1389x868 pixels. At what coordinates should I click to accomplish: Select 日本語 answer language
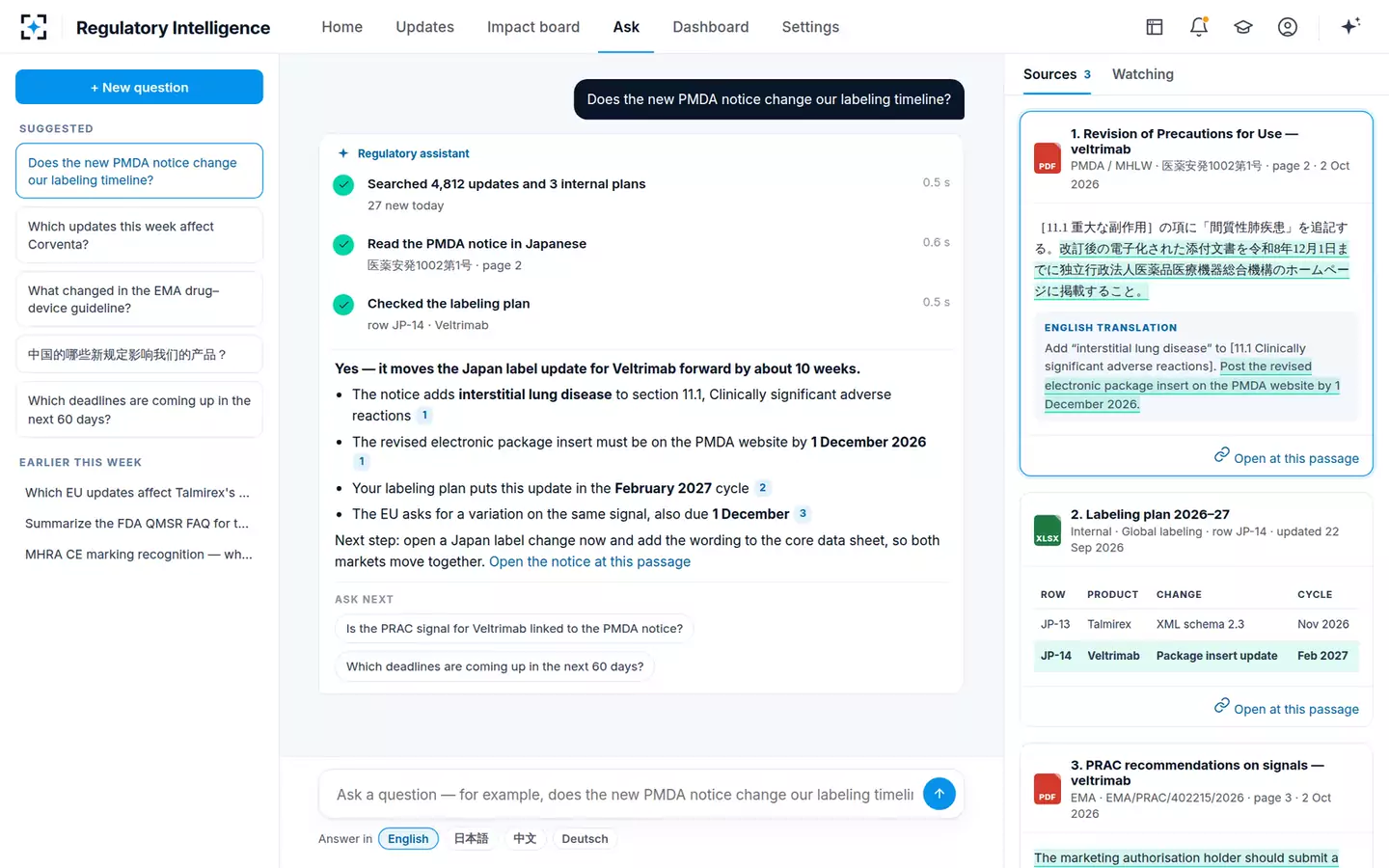click(471, 839)
